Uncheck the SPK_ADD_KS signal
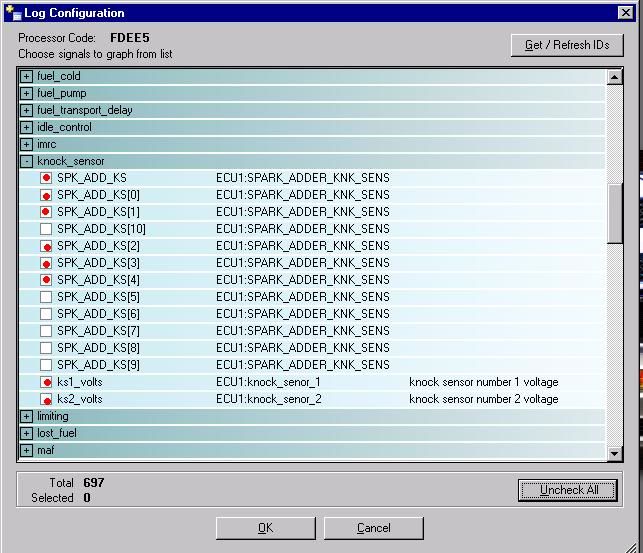The height and width of the screenshot is (553, 643). tap(46, 178)
